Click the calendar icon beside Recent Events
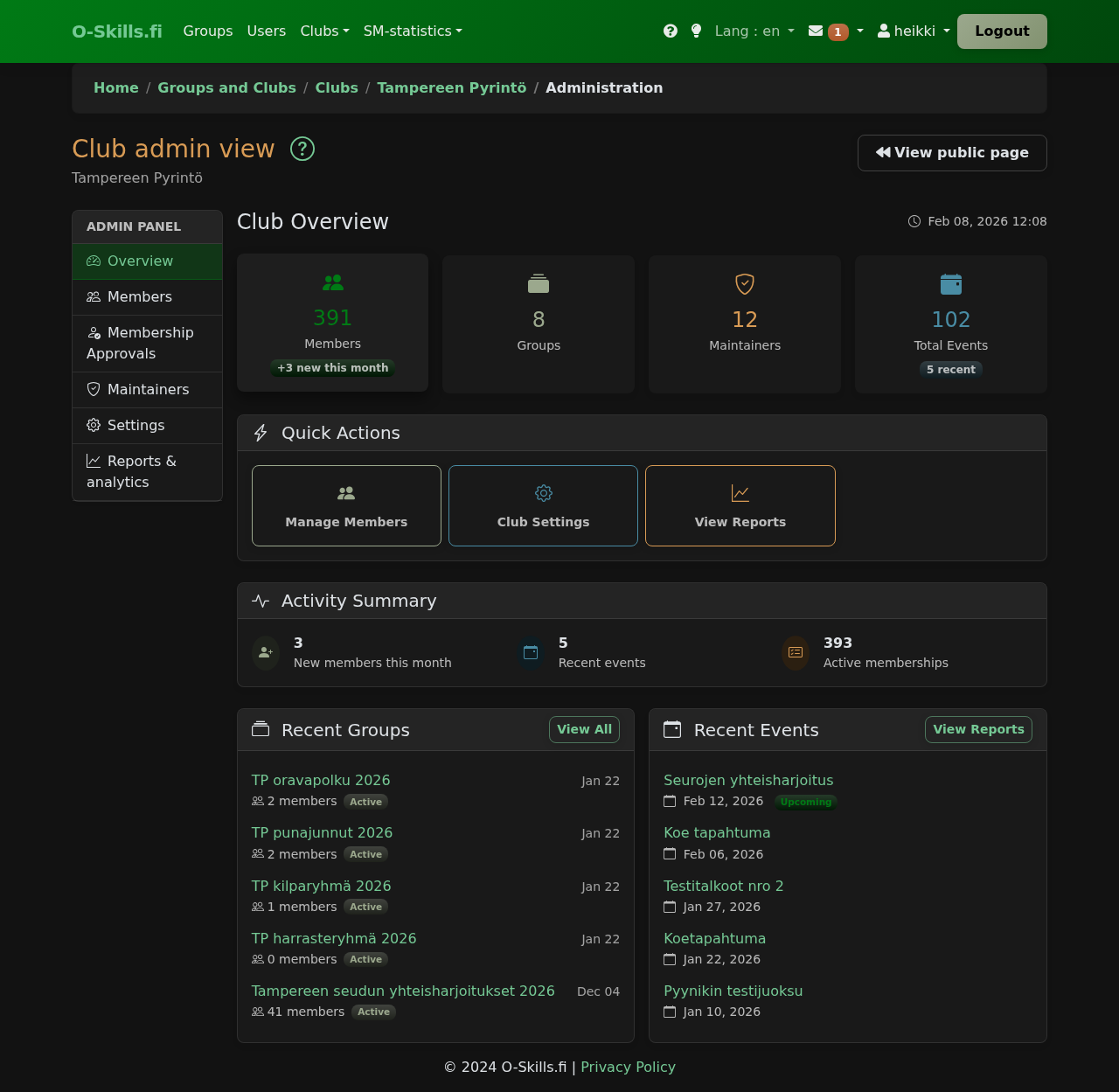The width and height of the screenshot is (1119, 1092). pyautogui.click(x=672, y=728)
